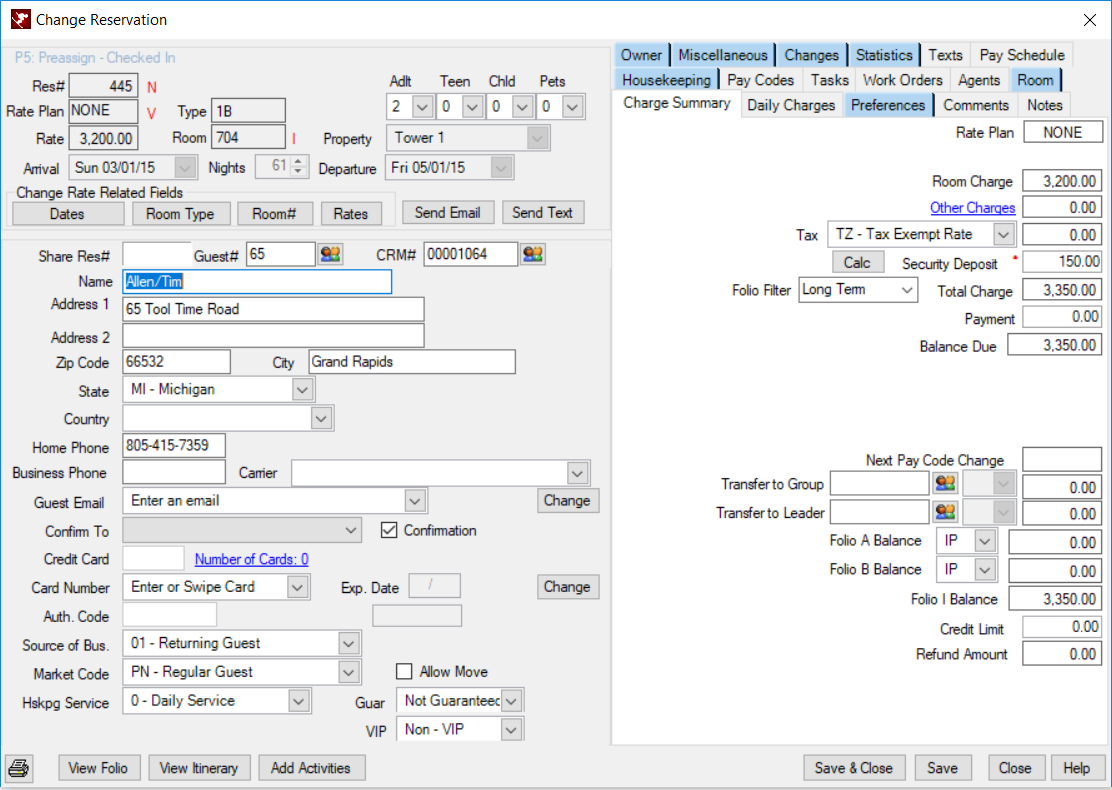Click the CRM lookup icon beside CRM#
1112x790 pixels.
pyautogui.click(x=533, y=254)
